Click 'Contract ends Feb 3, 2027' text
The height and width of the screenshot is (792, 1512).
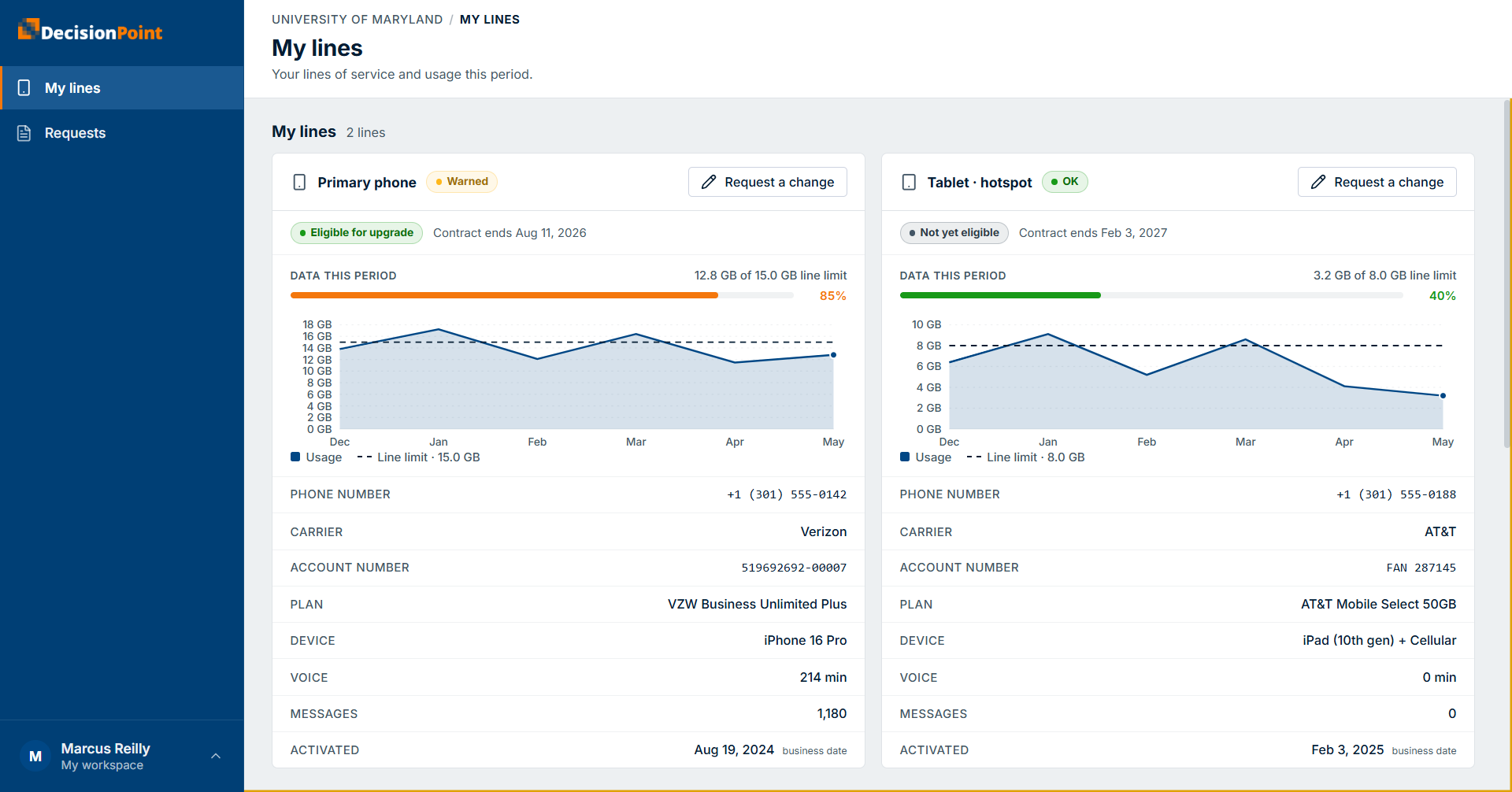1093,232
